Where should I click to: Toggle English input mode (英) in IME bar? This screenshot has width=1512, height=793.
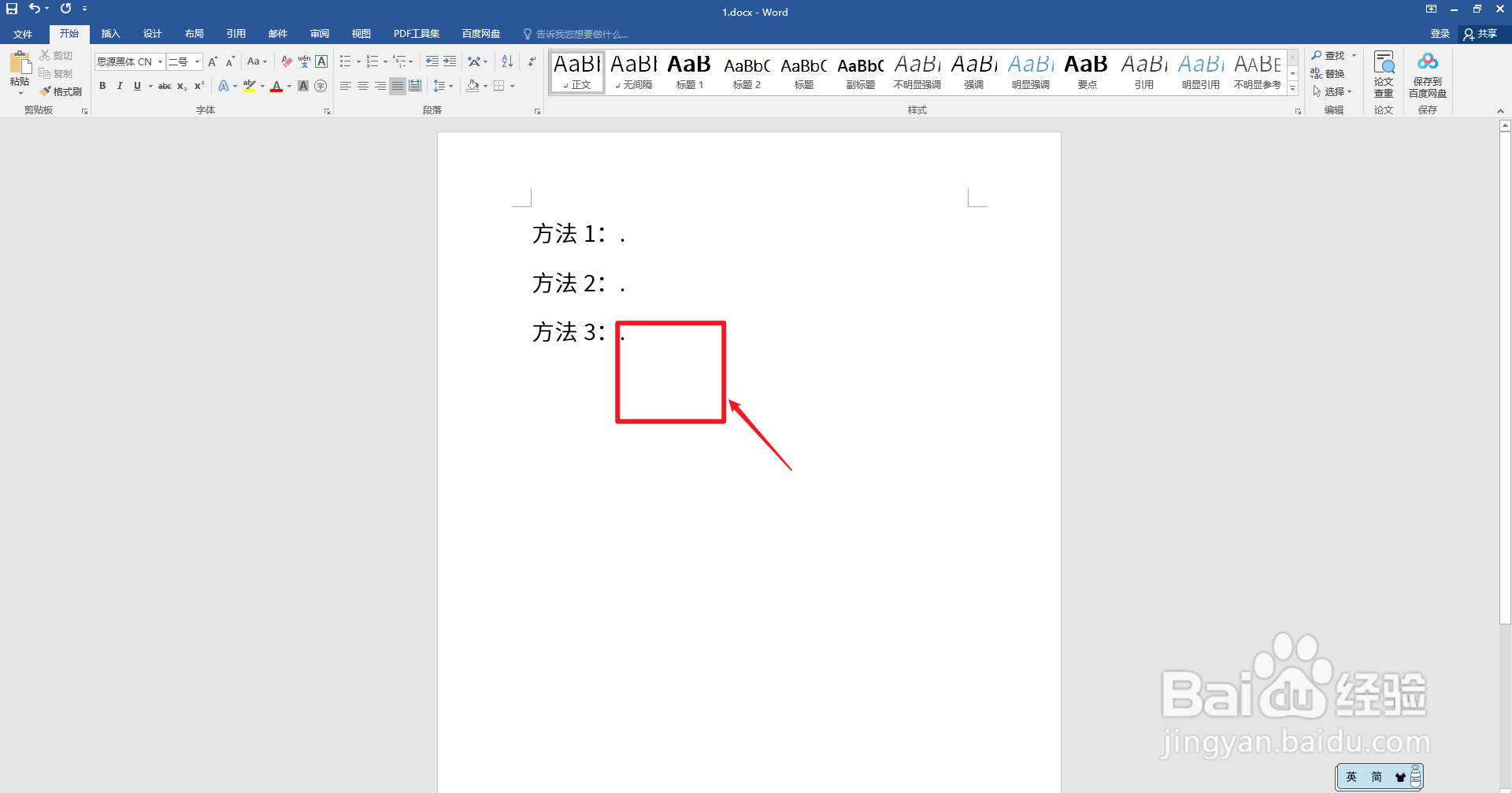pyautogui.click(x=1351, y=777)
